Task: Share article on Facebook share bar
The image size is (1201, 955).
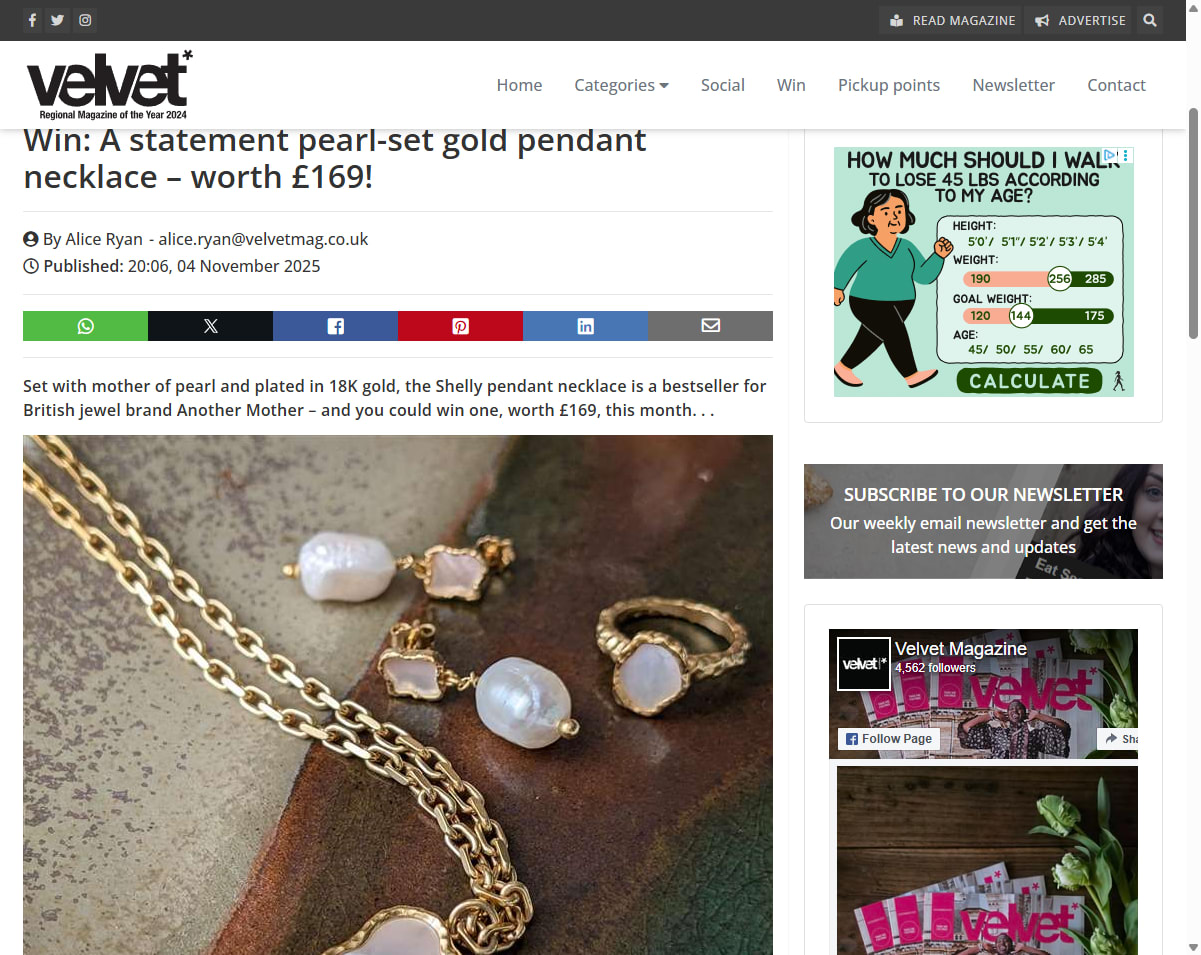Action: click(x=335, y=326)
